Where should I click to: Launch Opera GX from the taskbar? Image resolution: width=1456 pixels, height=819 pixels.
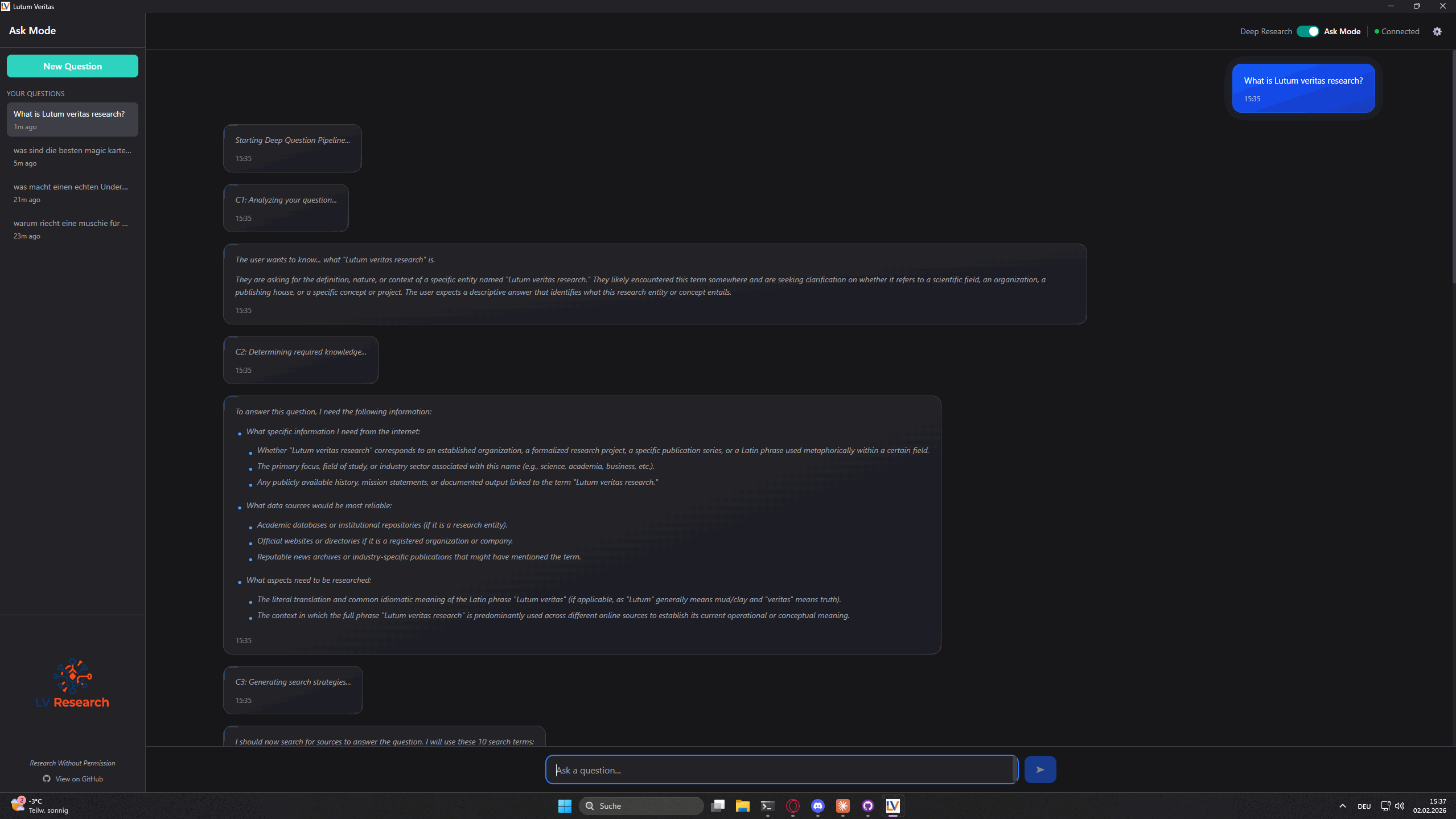click(x=792, y=805)
